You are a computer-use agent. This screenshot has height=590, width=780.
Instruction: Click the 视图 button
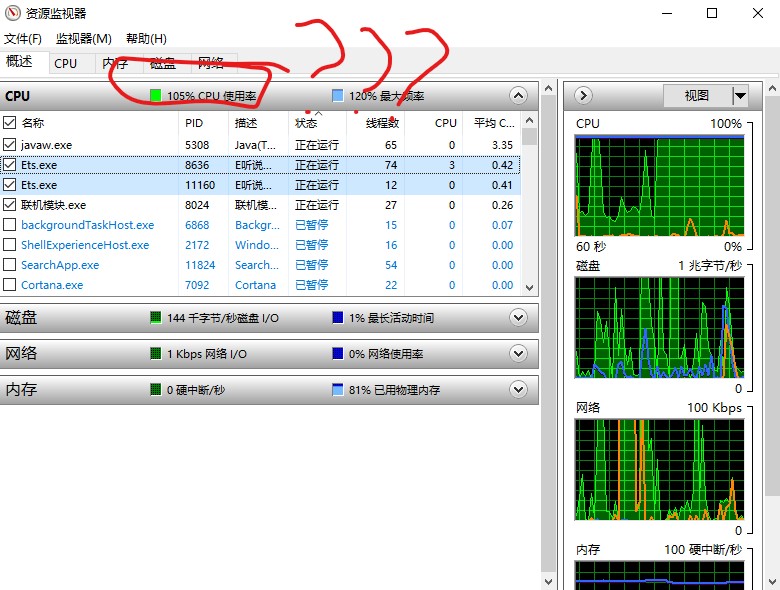click(x=697, y=96)
